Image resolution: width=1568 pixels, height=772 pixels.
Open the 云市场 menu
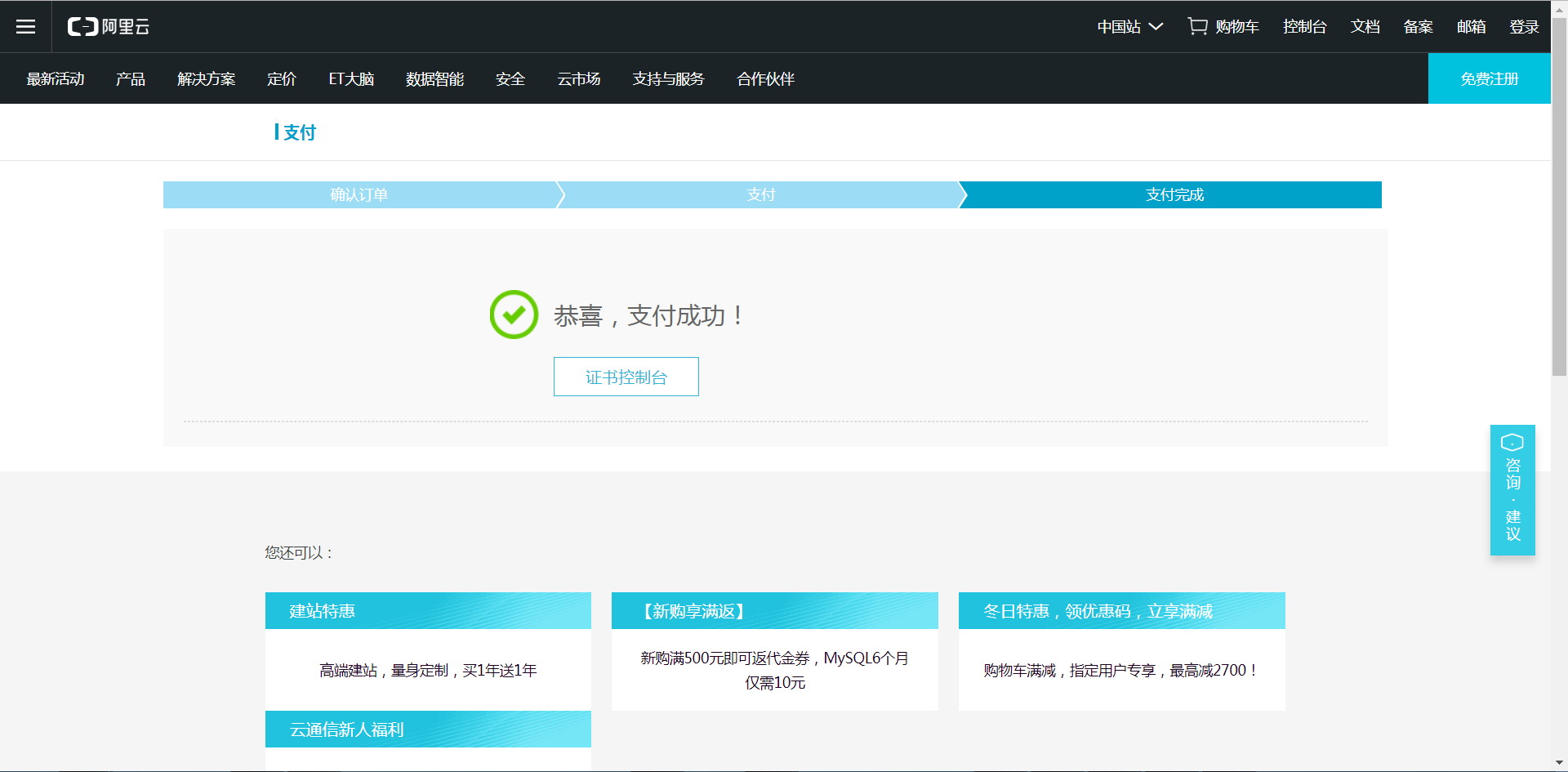[x=579, y=79]
